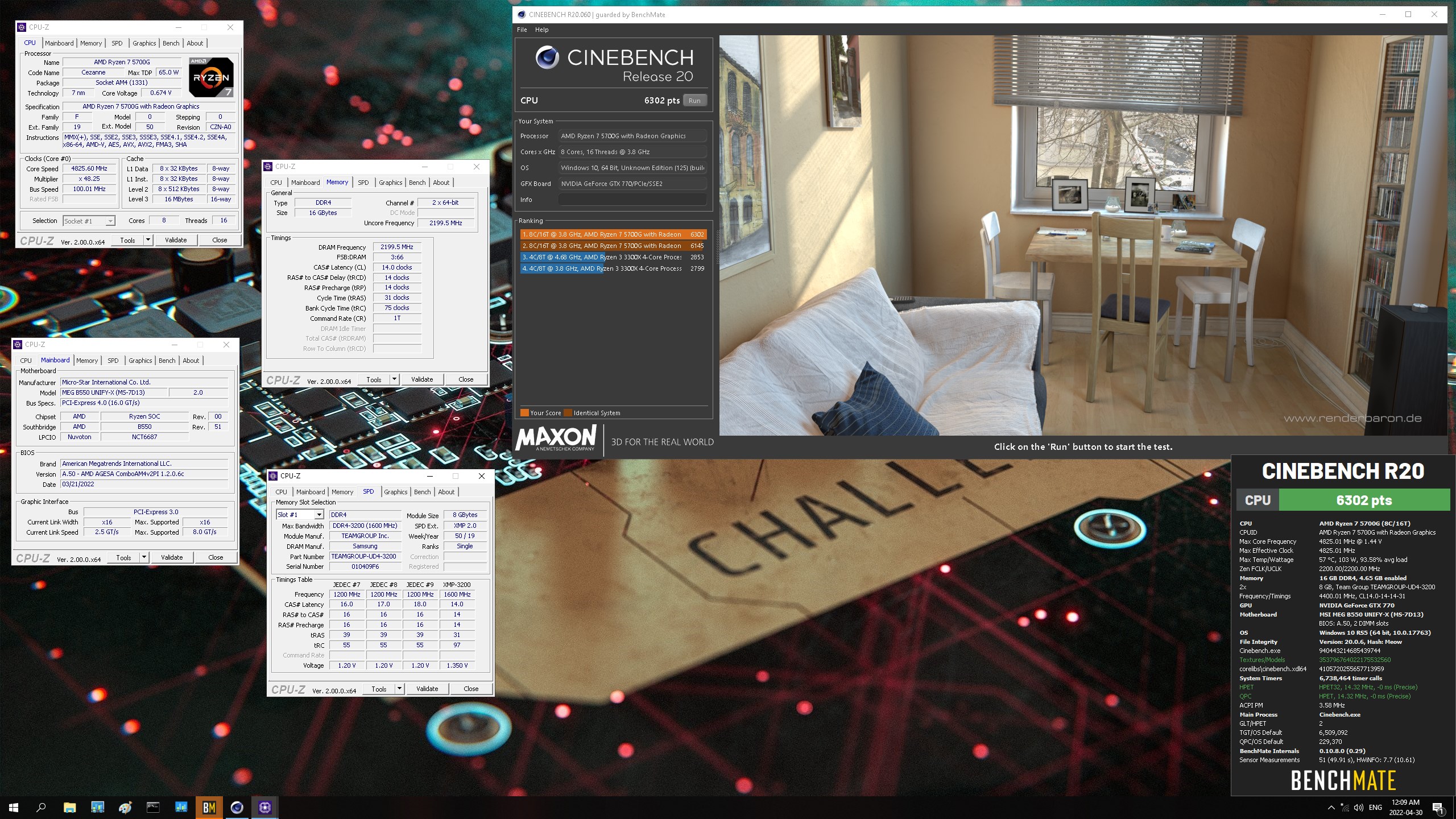Open the Cinebench File menu
Viewport: 1456px width, 819px height.
[x=522, y=30]
